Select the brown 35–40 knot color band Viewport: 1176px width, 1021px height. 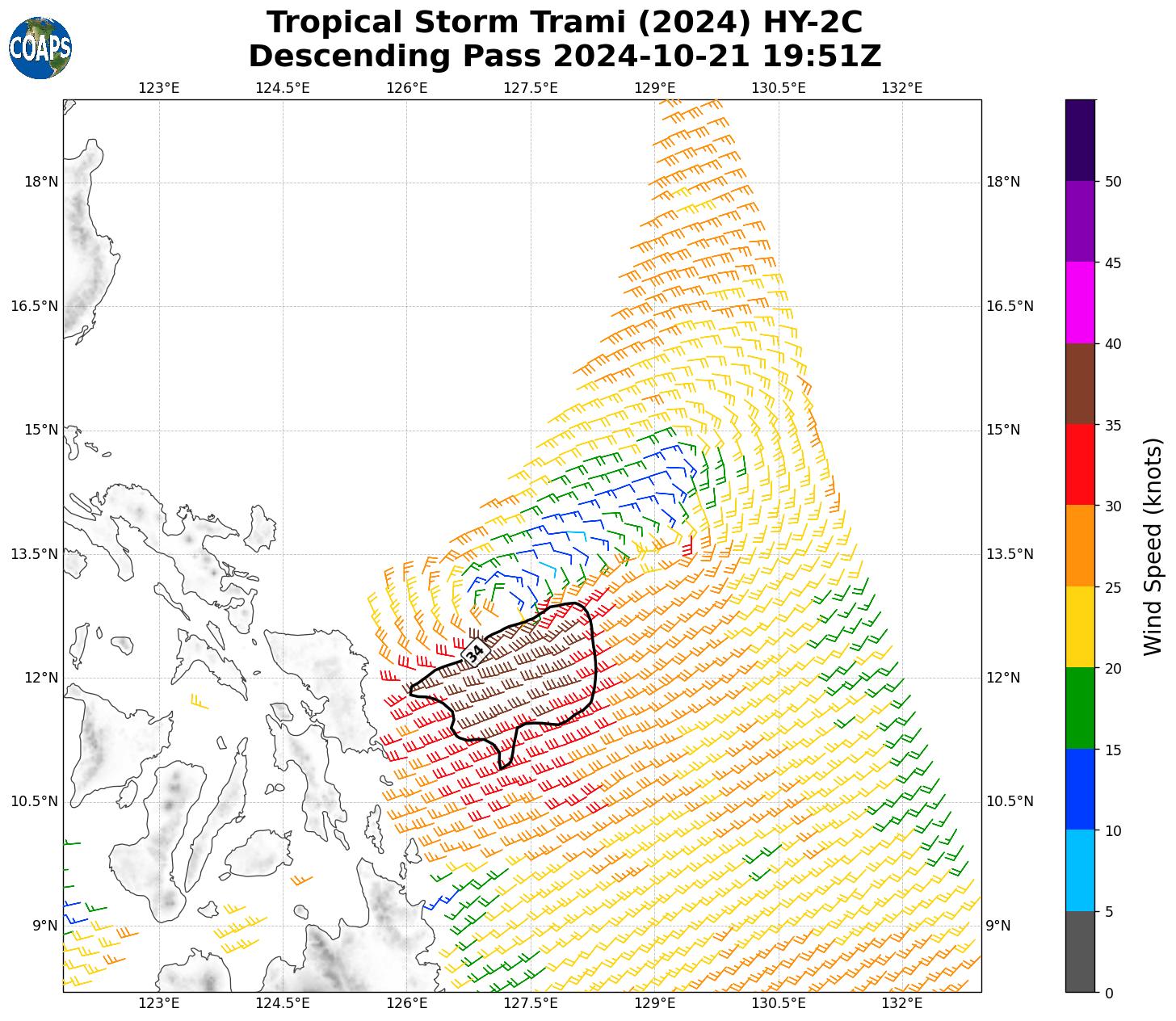1080,384
